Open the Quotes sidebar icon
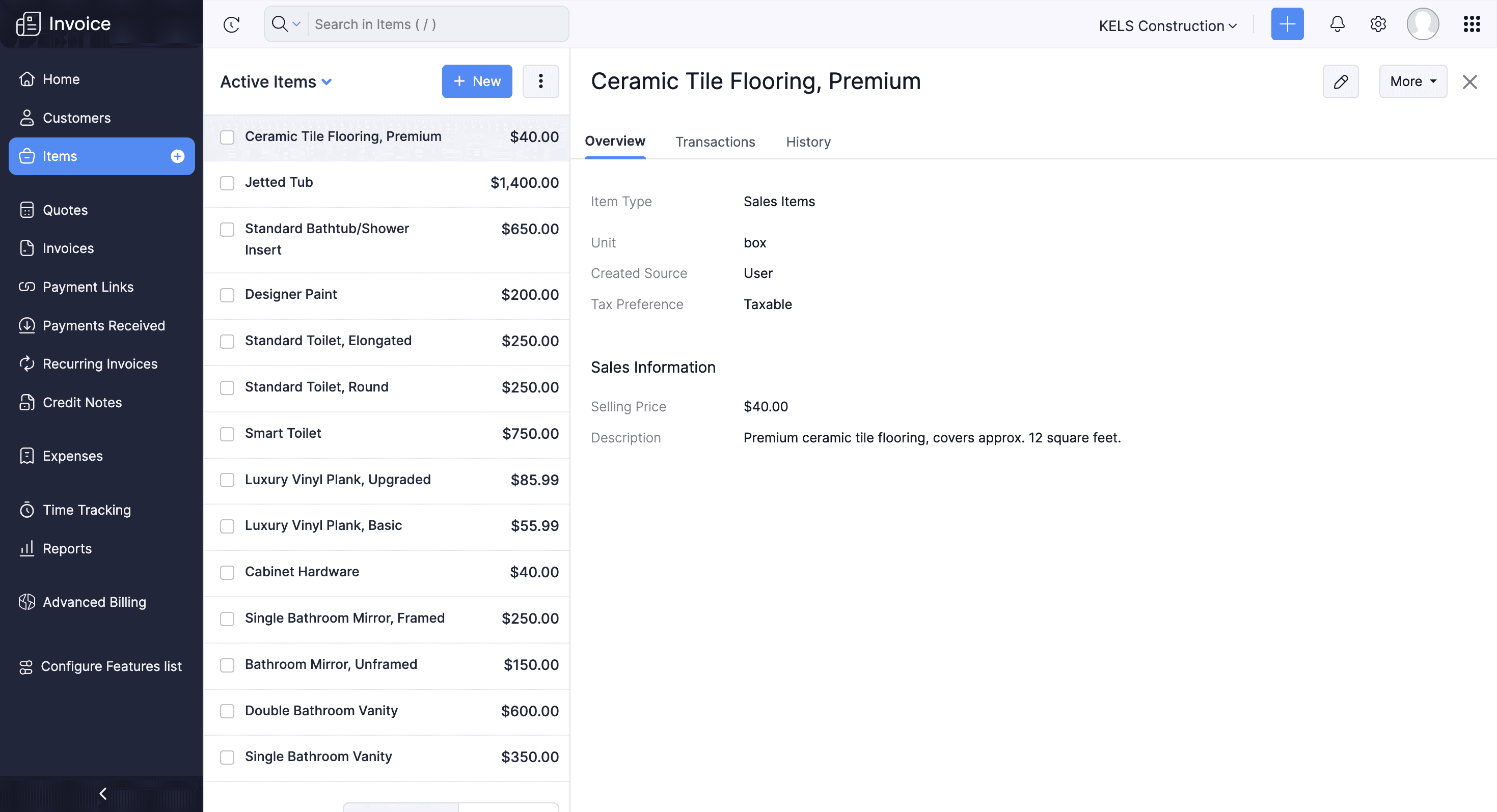The width and height of the screenshot is (1497, 812). point(26,210)
